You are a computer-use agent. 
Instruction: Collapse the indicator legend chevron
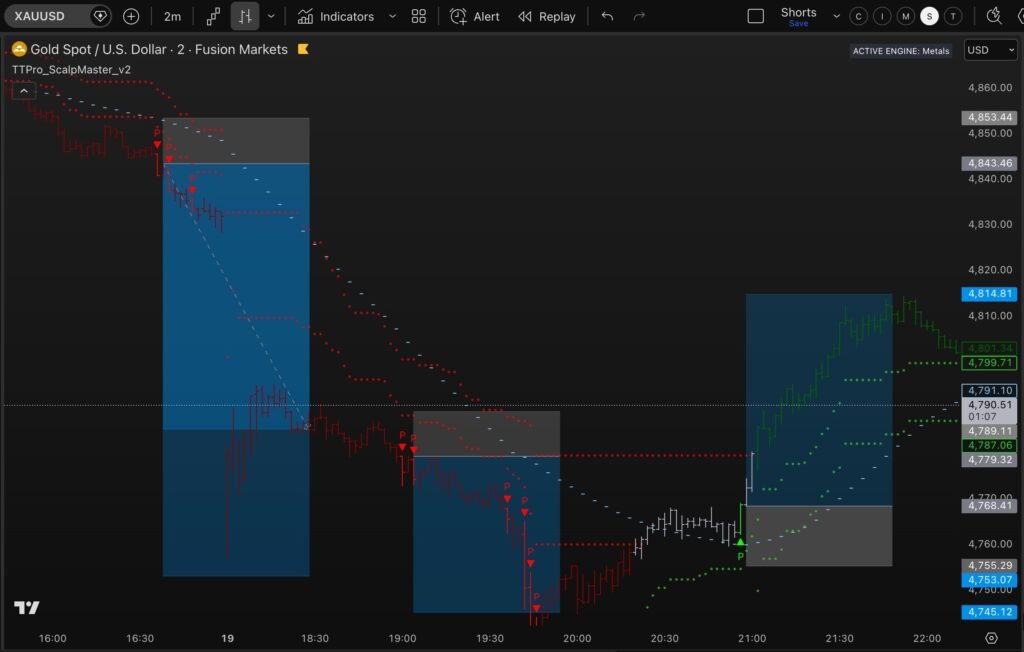pos(26,90)
